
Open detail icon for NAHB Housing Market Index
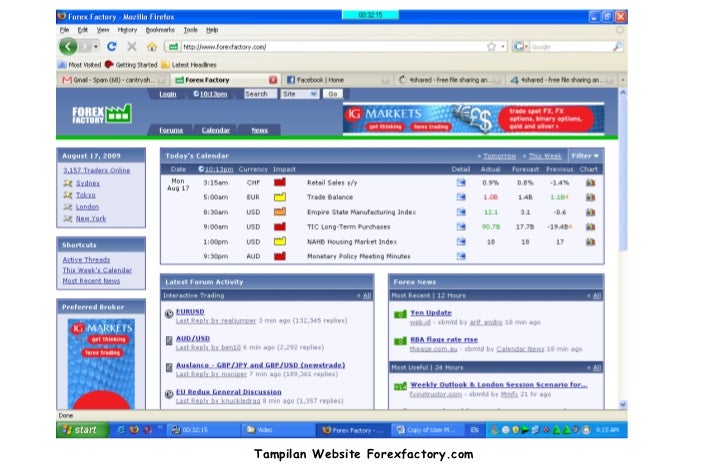(461, 241)
